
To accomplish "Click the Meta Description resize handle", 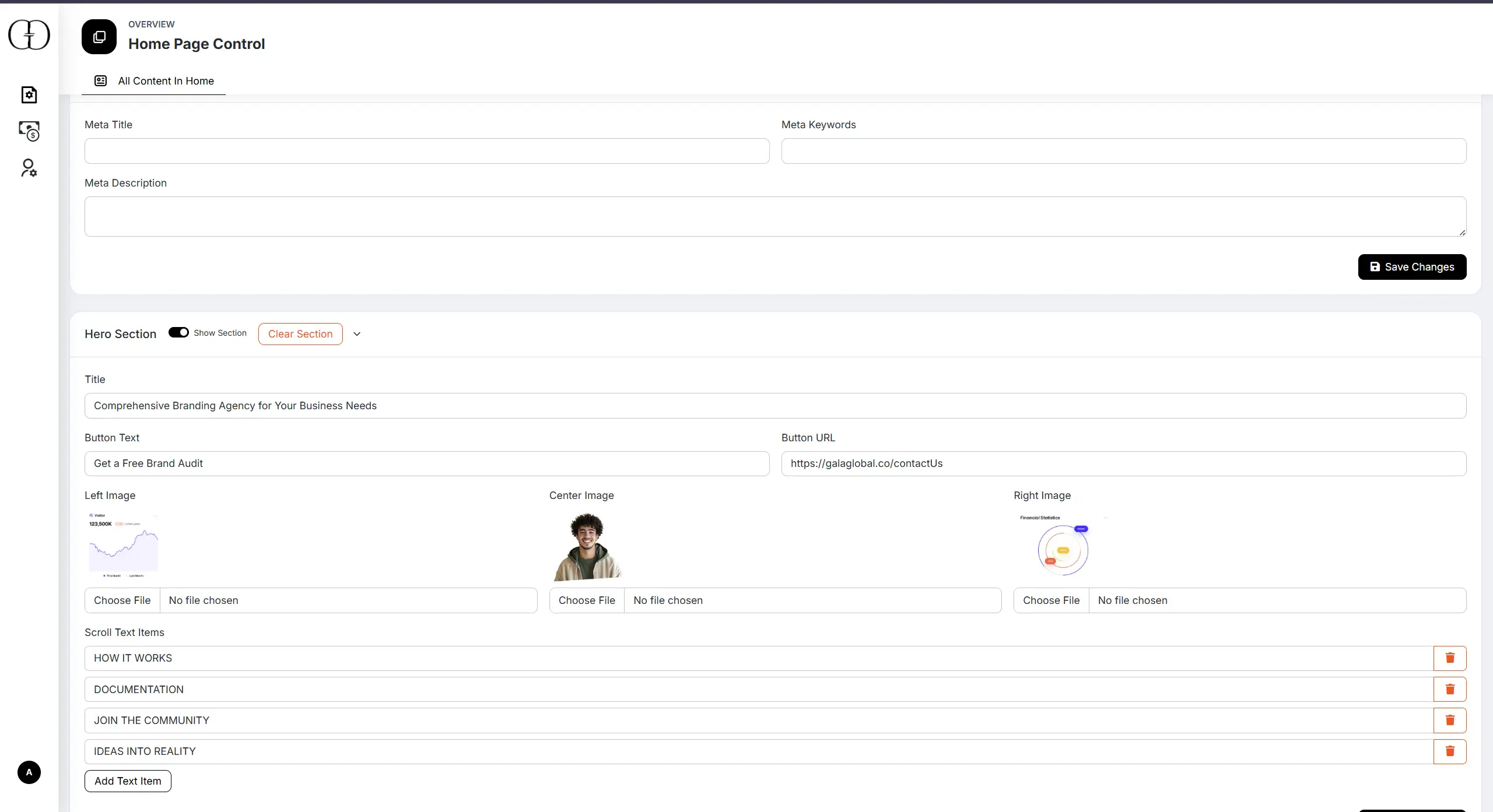I will tap(1462, 232).
